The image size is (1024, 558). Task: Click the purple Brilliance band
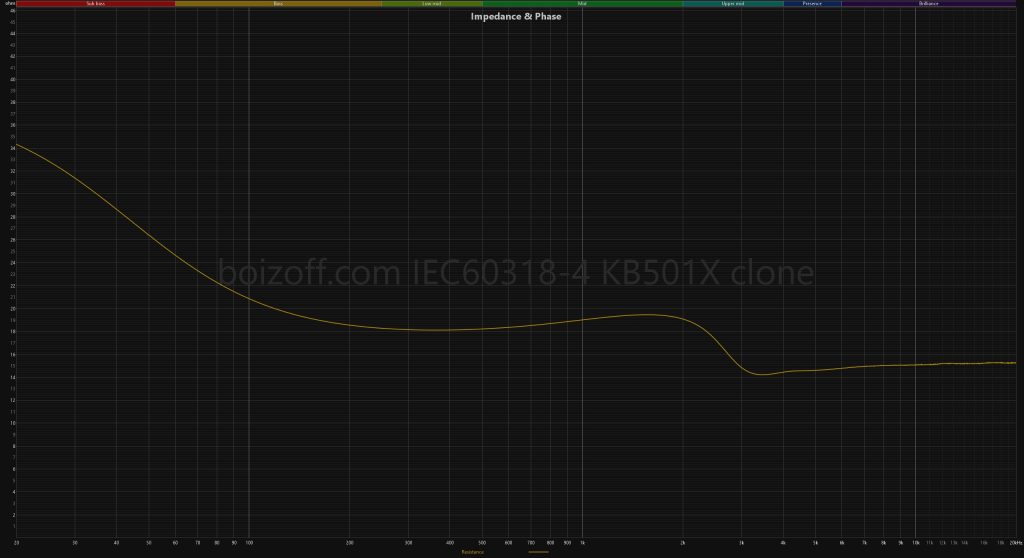point(928,4)
